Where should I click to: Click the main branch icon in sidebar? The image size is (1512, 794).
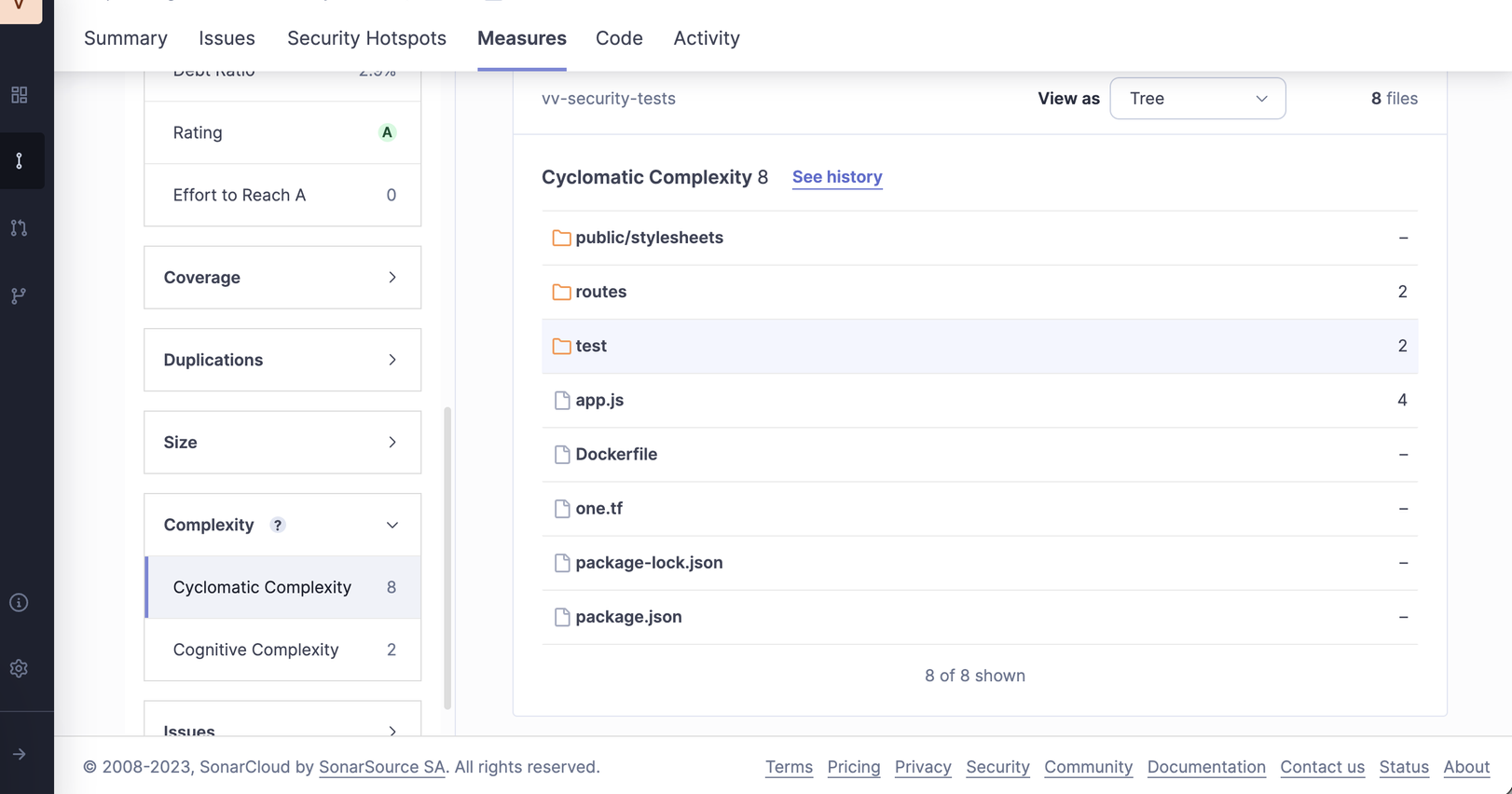click(19, 161)
